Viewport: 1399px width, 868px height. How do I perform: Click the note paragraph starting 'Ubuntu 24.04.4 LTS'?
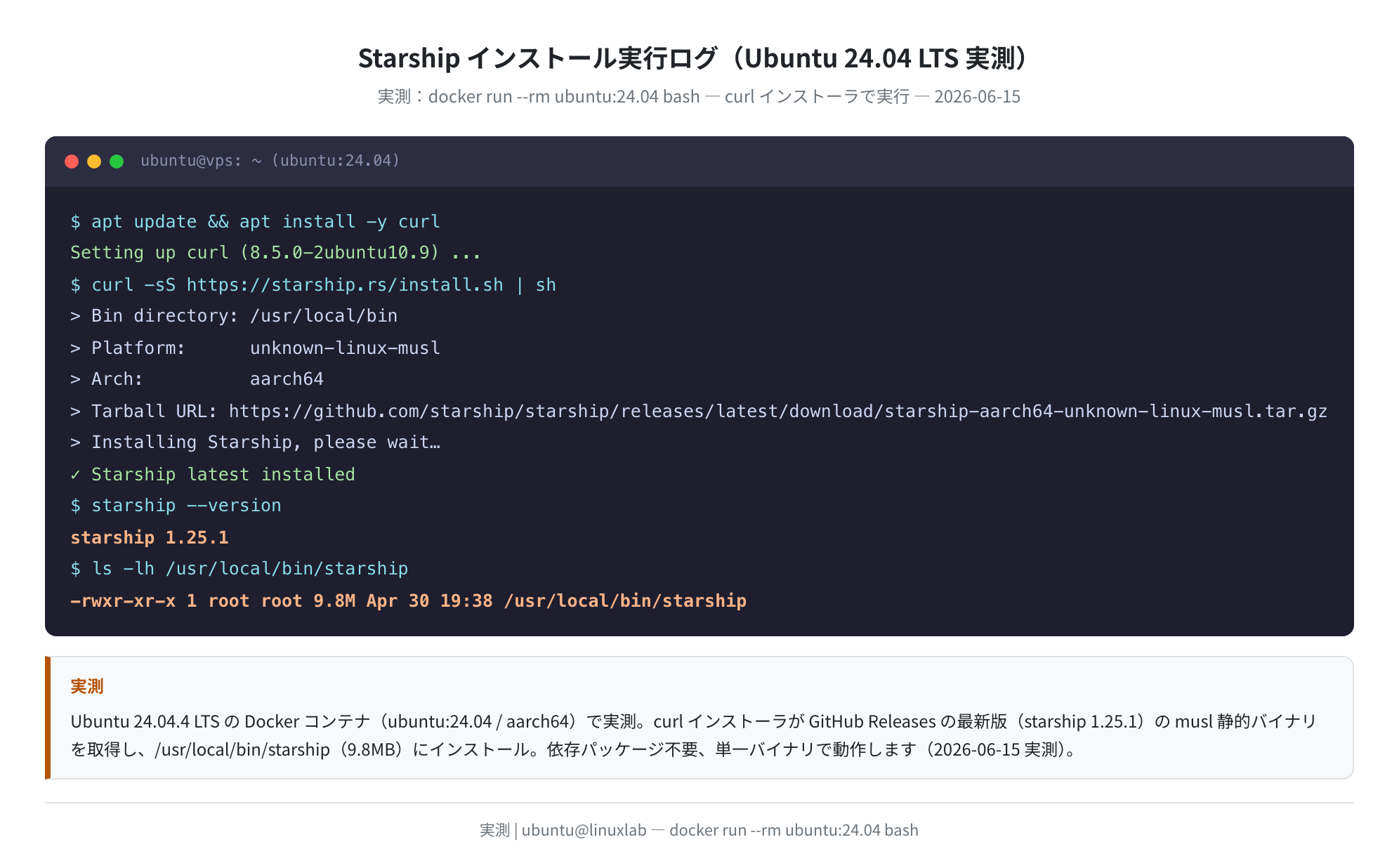[694, 735]
